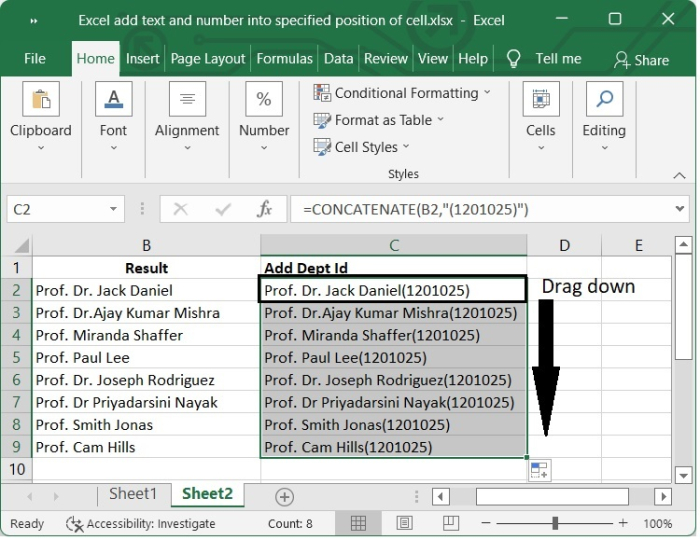700x540 pixels.
Task: Click the Select All corner triangle
Action: click(x=21, y=245)
